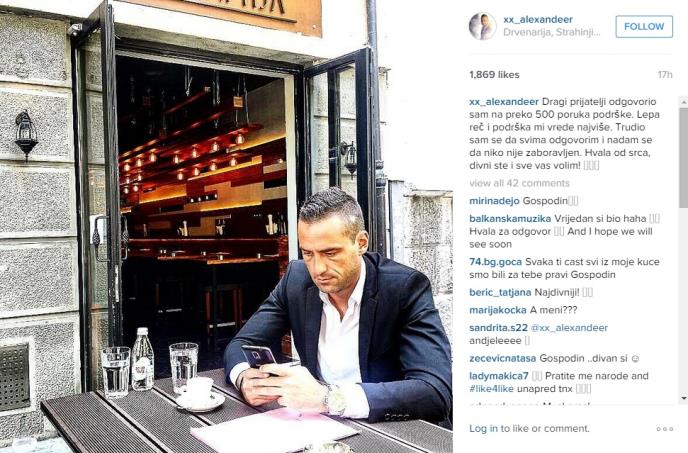Open marijakocka commenter profile
Image resolution: width=688 pixels, height=453 pixels.
coord(498,310)
